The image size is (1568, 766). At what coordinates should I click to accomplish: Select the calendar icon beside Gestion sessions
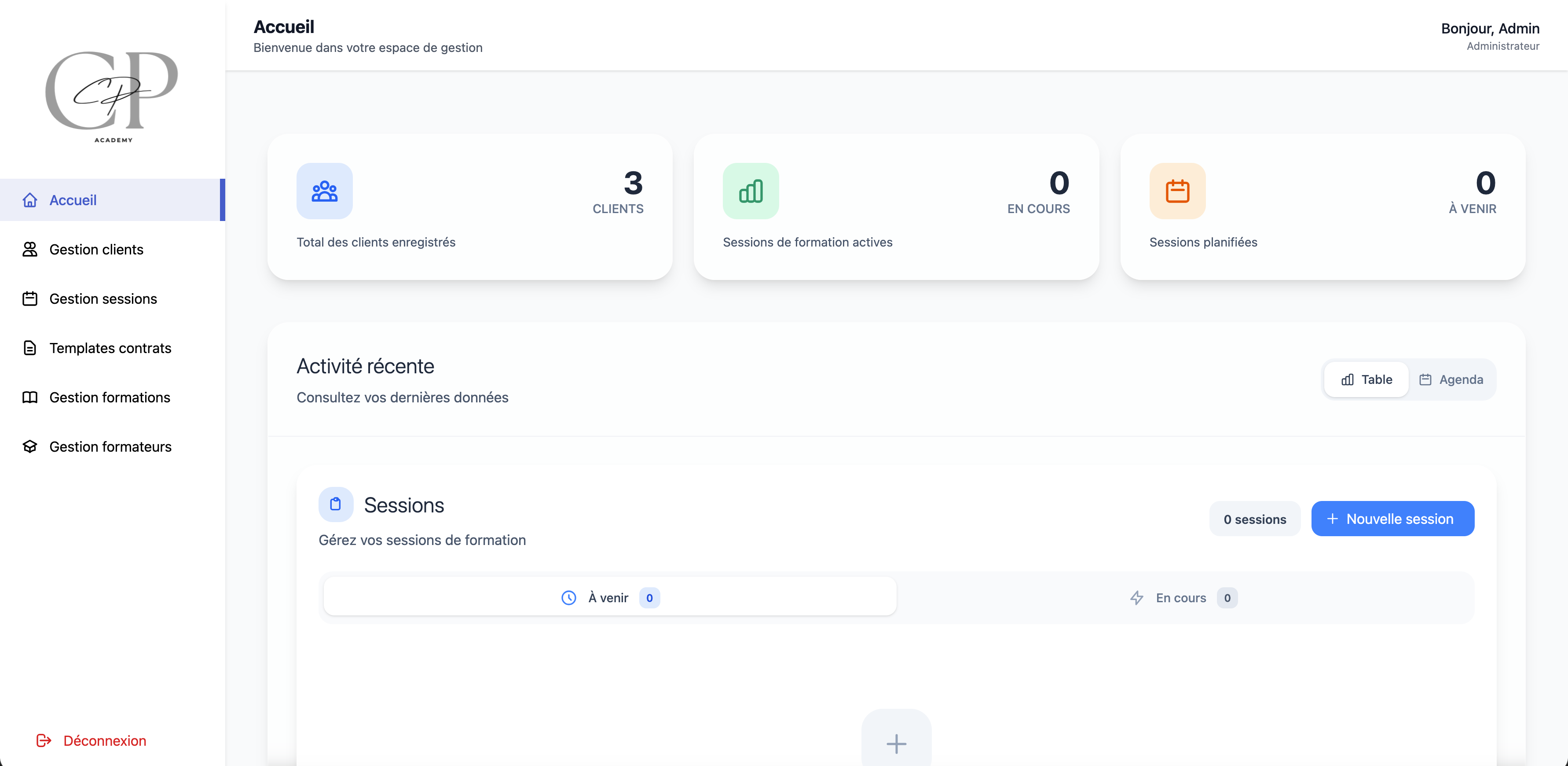tap(30, 298)
